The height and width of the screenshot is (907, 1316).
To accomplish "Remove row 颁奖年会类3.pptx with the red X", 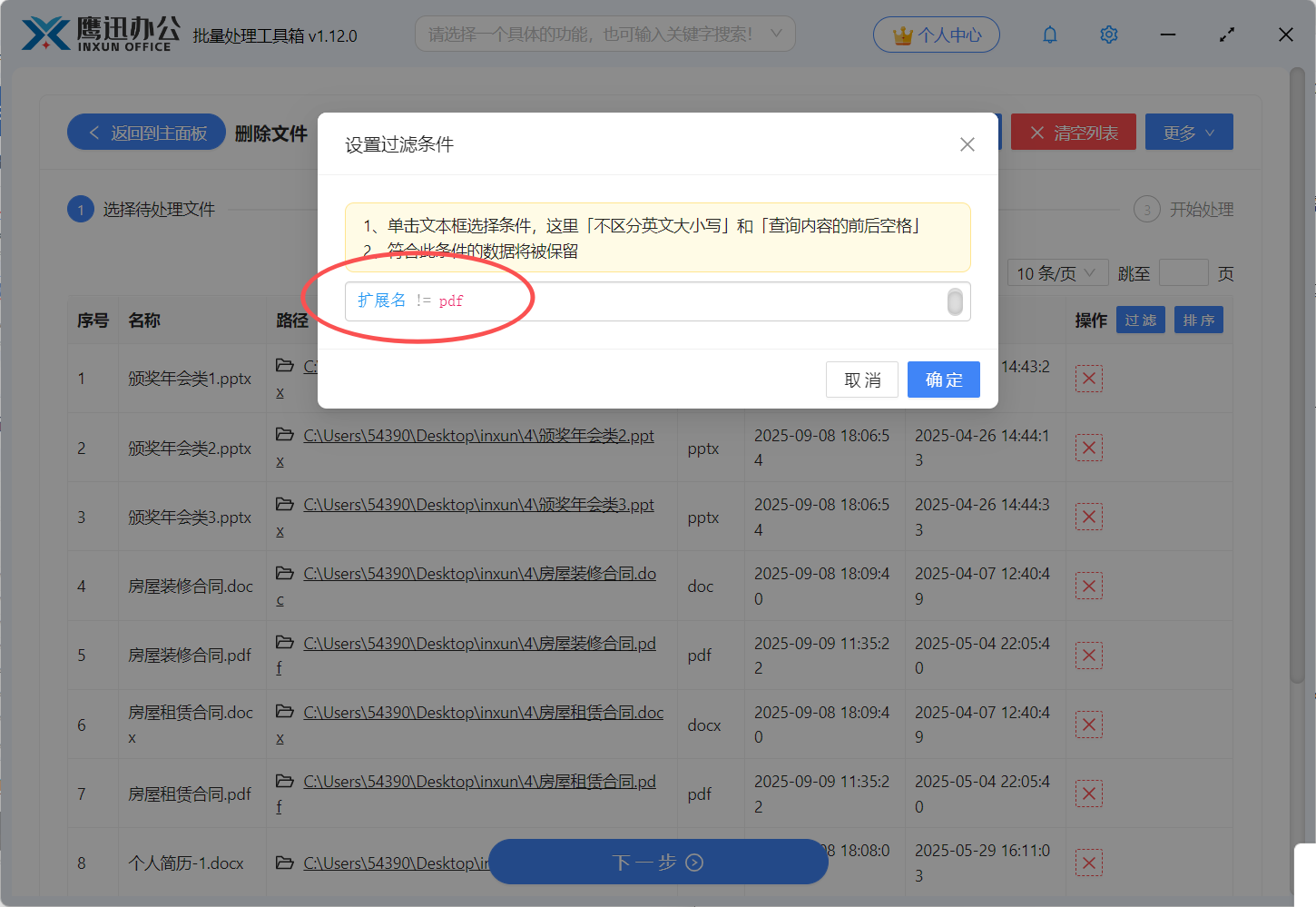I will (x=1089, y=517).
